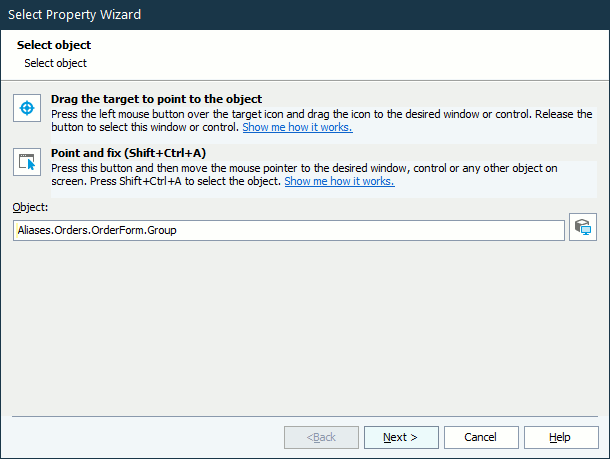Click the crosshair drag target icon

tap(27, 108)
